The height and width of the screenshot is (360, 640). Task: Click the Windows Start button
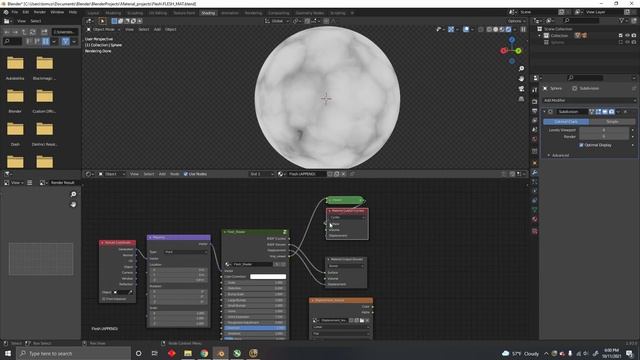8,353
